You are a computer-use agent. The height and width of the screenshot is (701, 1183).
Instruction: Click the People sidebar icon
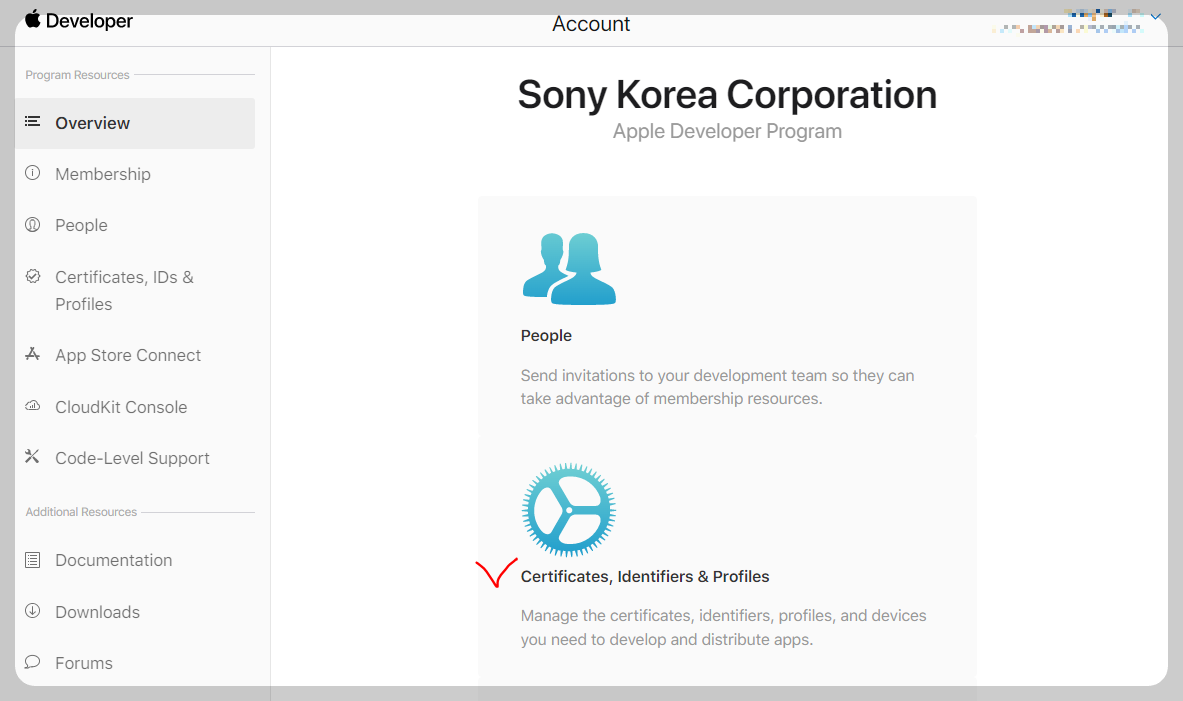[x=32, y=224]
